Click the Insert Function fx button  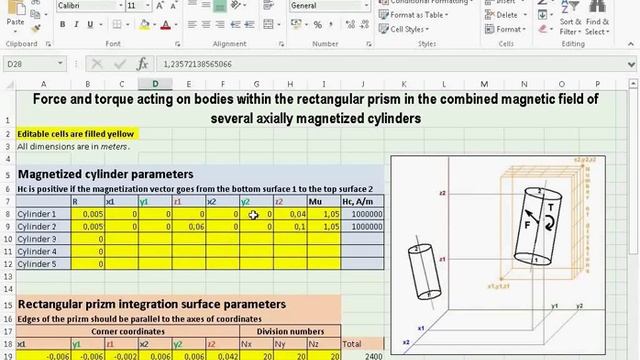[x=142, y=64]
